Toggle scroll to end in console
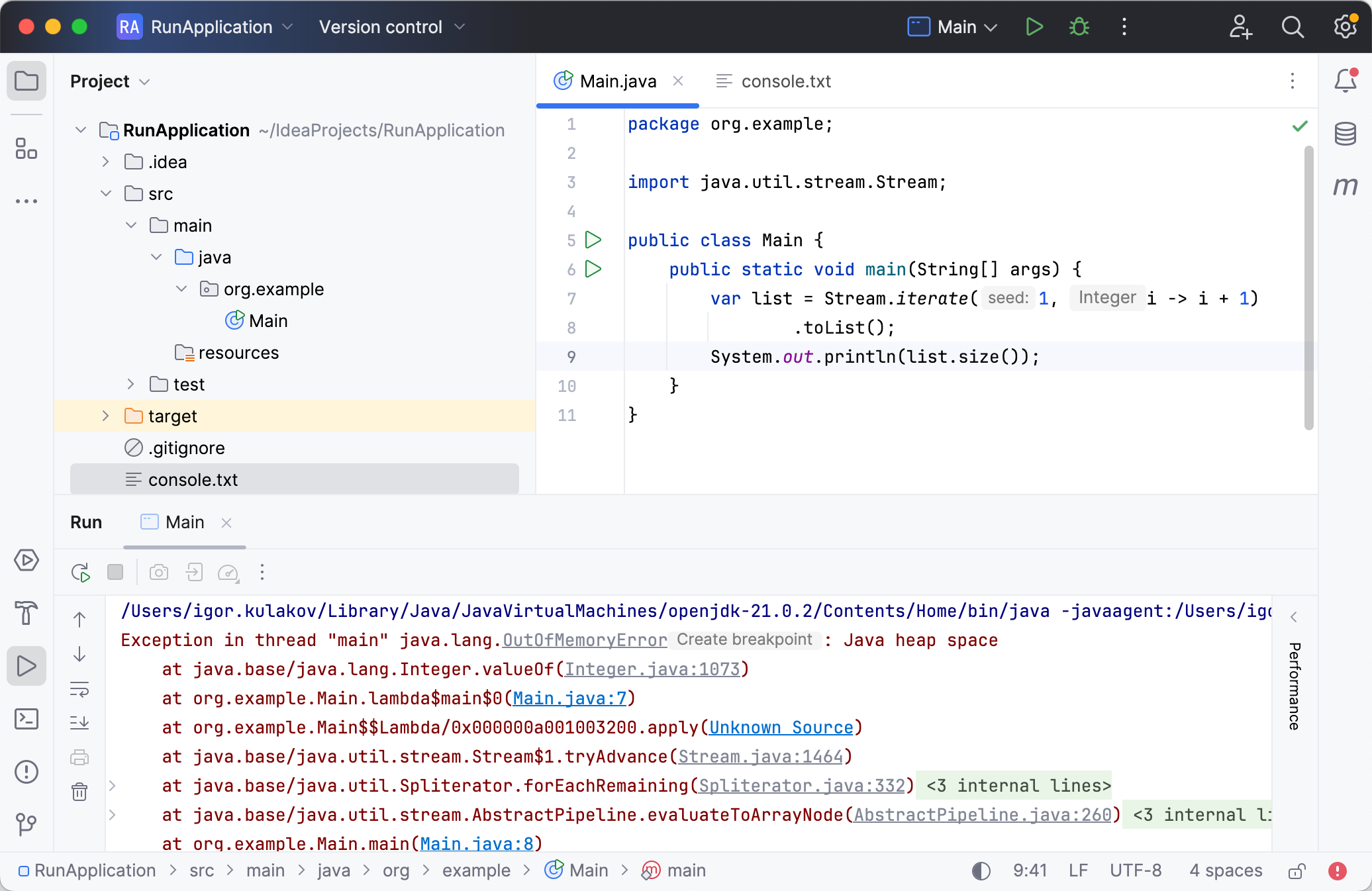Viewport: 1372px width, 891px height. [79, 722]
